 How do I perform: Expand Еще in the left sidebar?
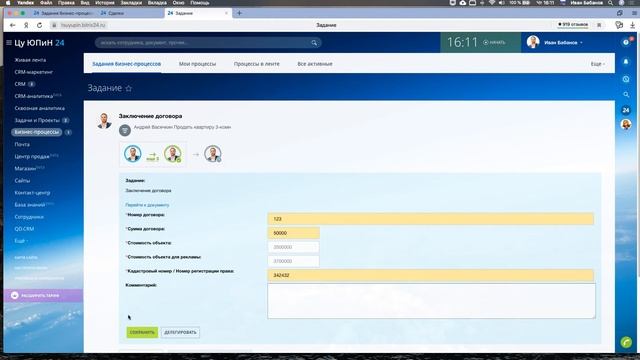[21, 241]
